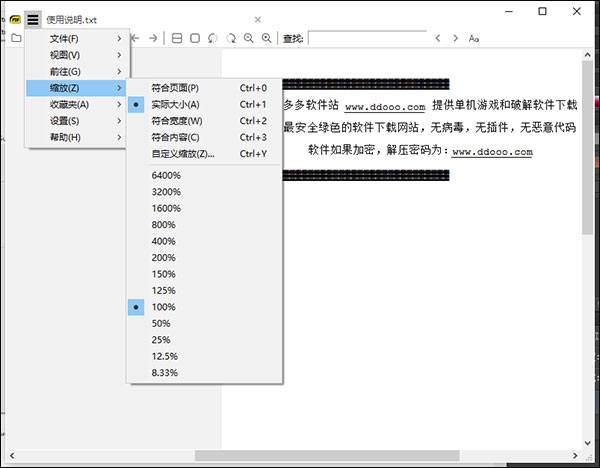Screen dimensions: 600x468
Task: Click the zoom out magnifier icon
Action: click(x=249, y=38)
